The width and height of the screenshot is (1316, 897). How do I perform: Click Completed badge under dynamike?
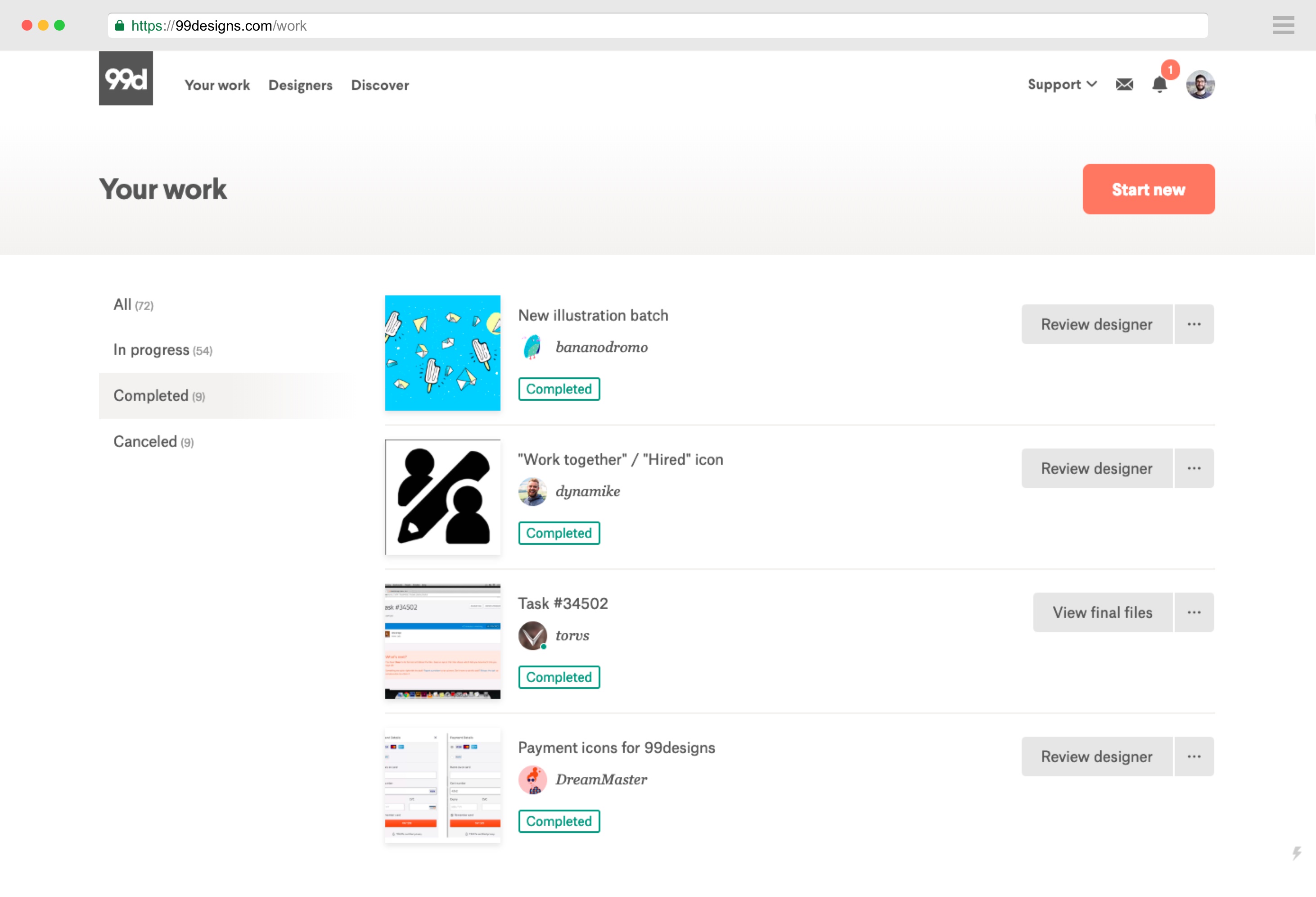tap(559, 533)
